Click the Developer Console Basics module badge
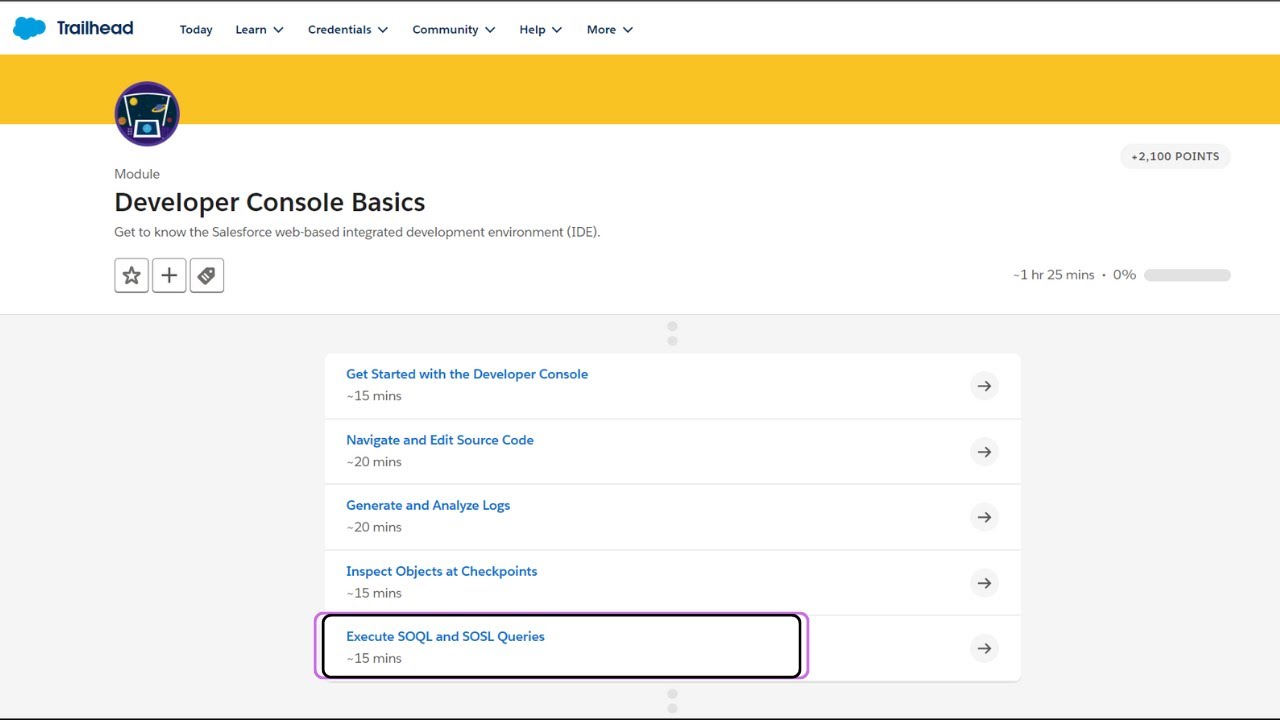The width and height of the screenshot is (1280, 720). click(147, 114)
